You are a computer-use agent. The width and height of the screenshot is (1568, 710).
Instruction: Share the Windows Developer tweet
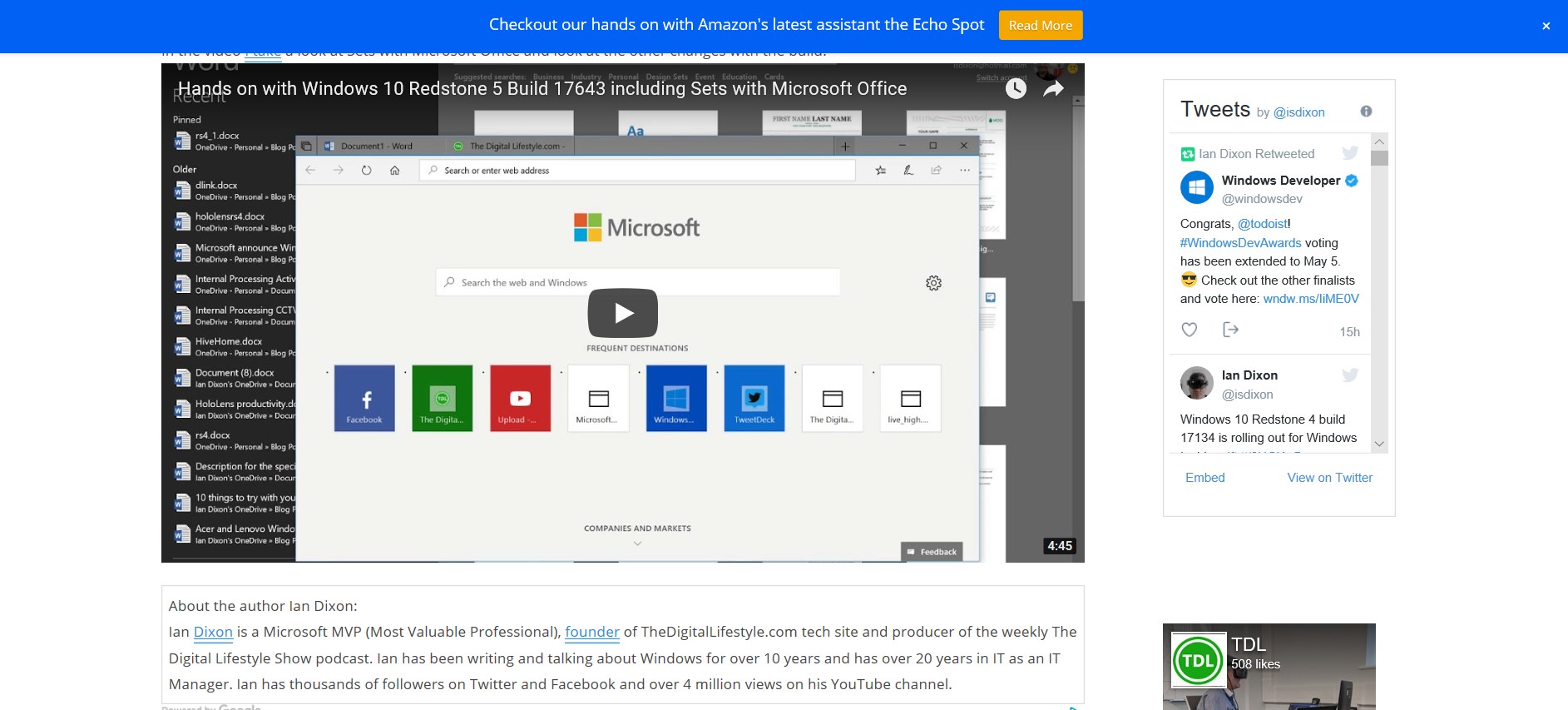click(1231, 330)
